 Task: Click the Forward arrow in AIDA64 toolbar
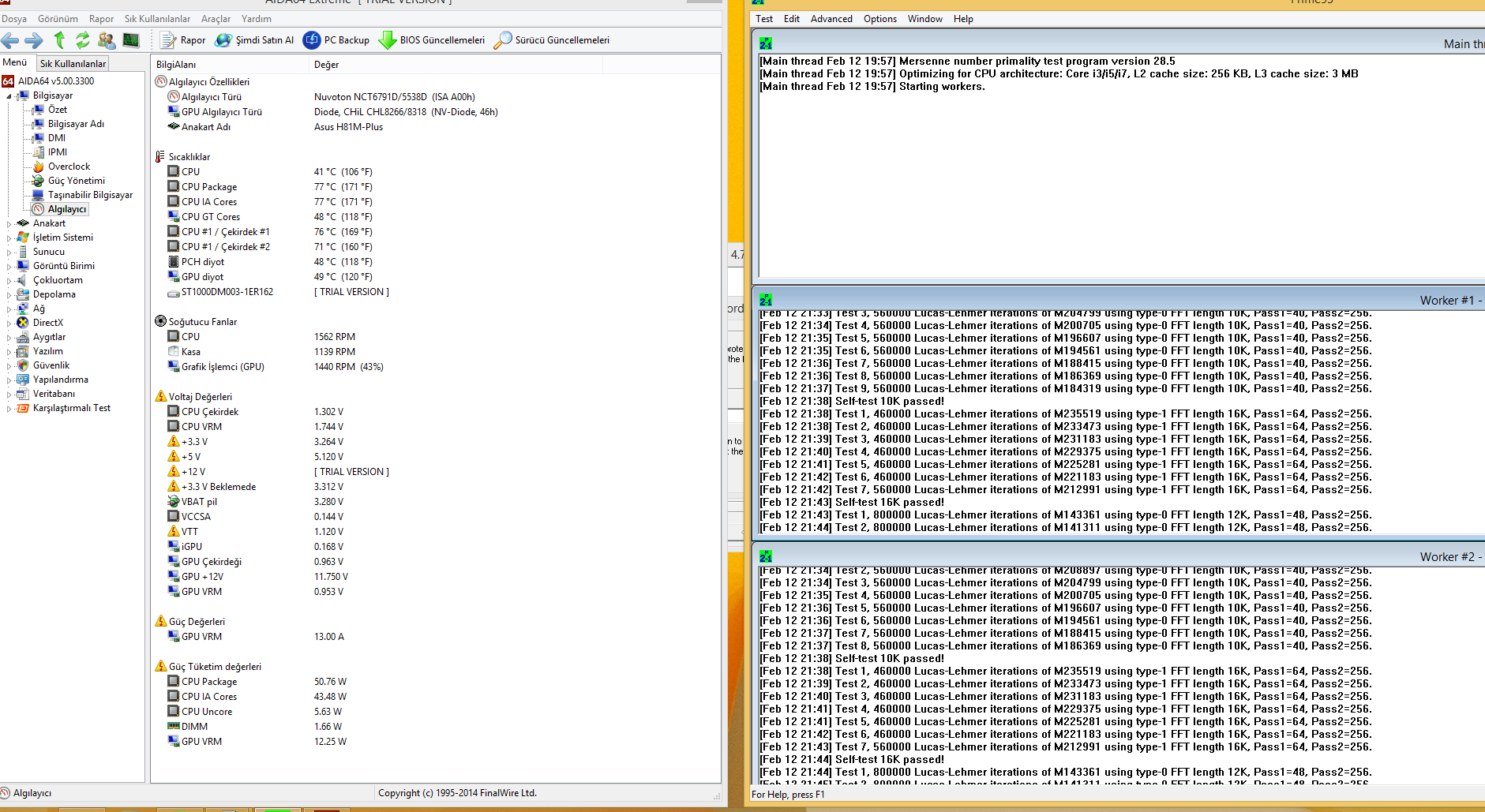coord(33,40)
